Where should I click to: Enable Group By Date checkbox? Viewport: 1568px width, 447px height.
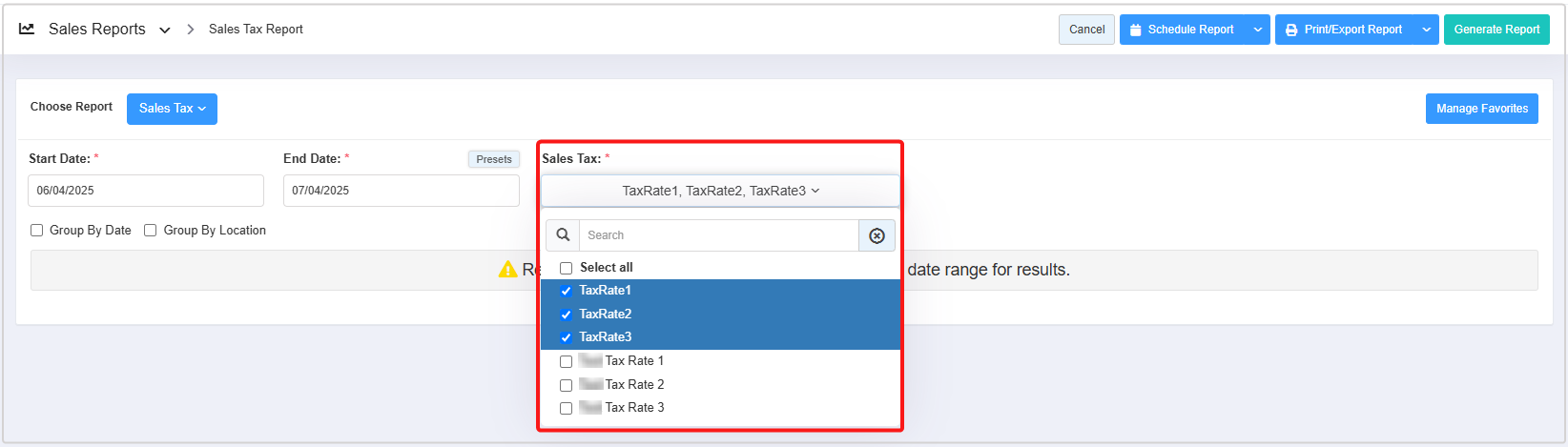point(37,231)
